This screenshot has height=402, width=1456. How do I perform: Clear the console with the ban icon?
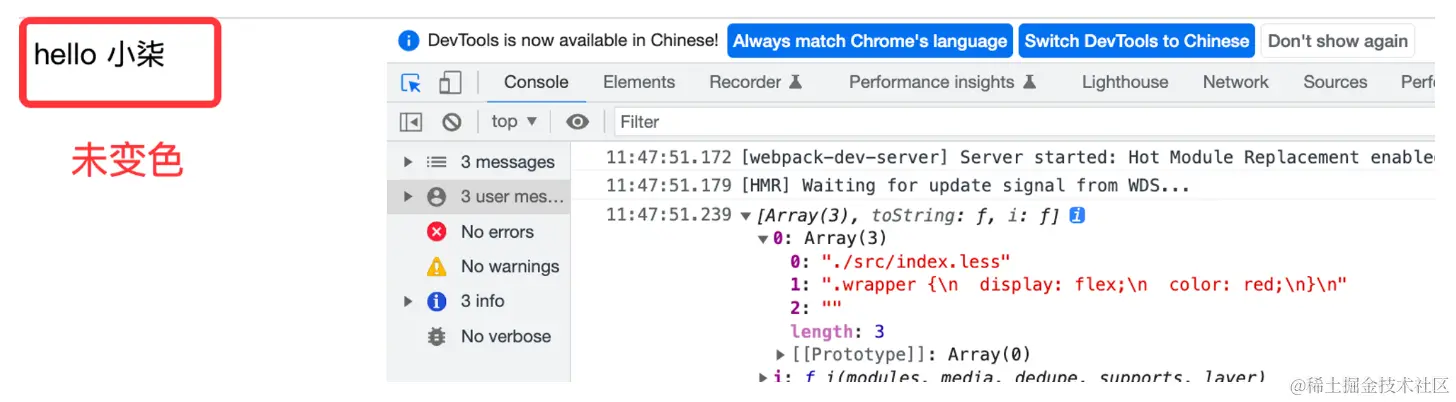point(452,122)
